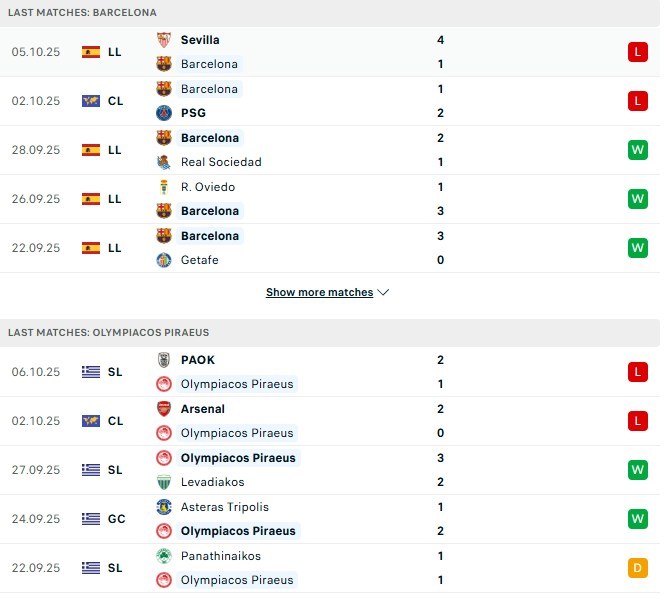
Task: Click the PAOK club crest icon
Action: click(164, 360)
